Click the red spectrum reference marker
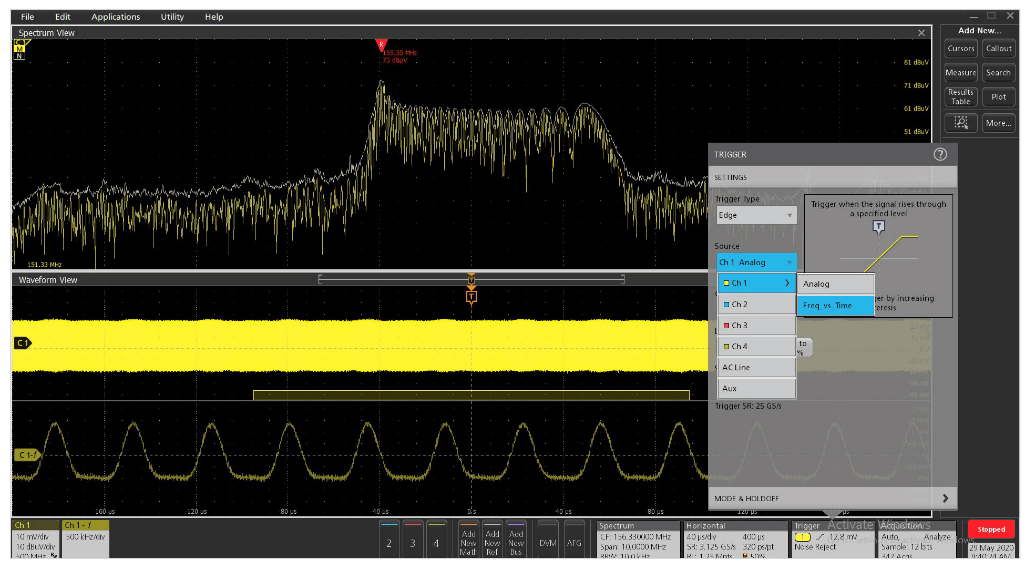The image size is (1029, 567). (x=380, y=45)
